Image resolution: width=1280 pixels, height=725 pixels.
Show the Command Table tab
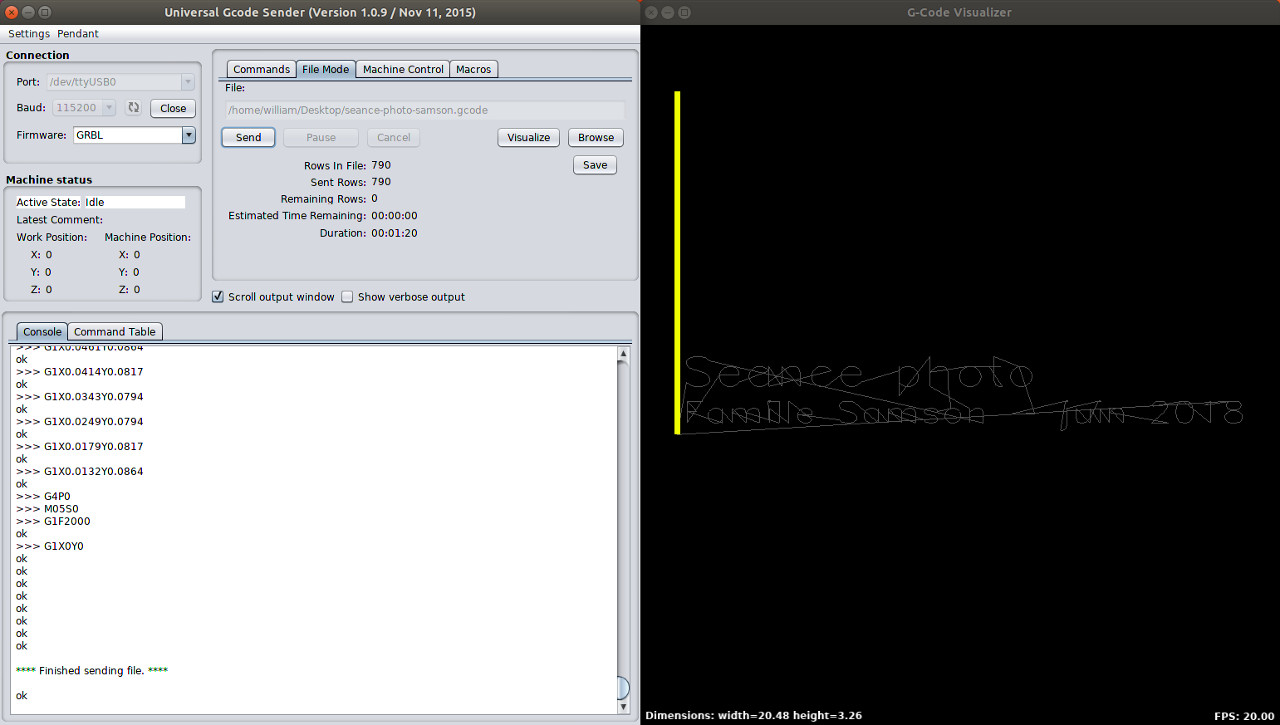pyautogui.click(x=114, y=332)
